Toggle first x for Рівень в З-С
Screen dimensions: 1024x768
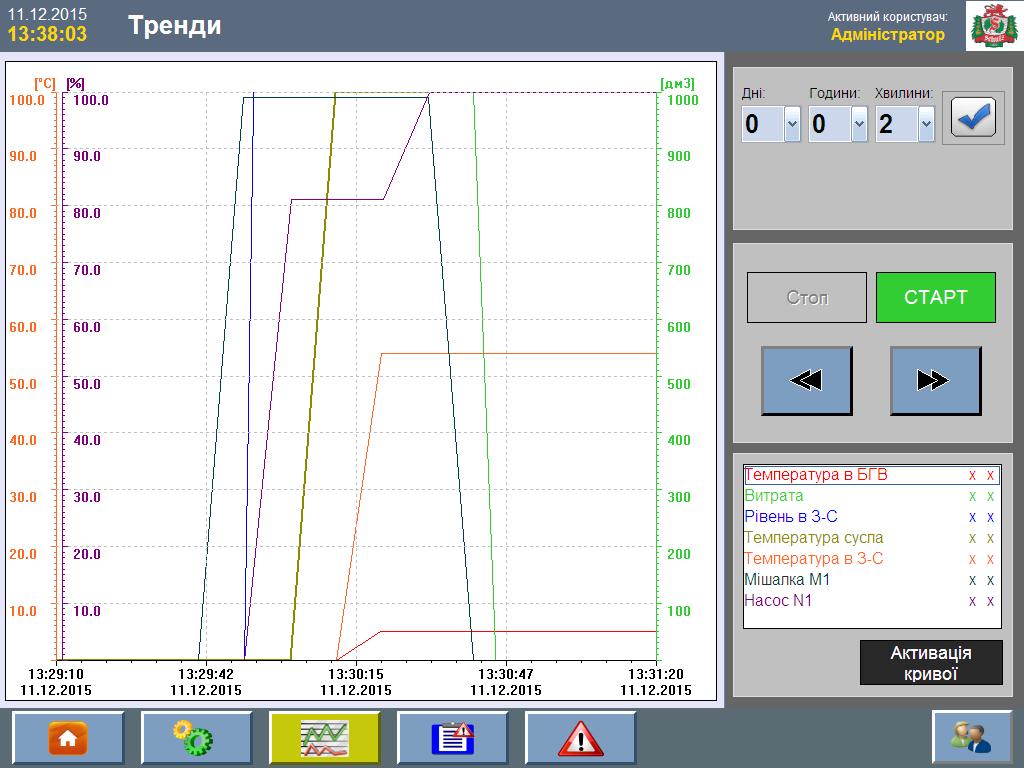click(x=972, y=517)
